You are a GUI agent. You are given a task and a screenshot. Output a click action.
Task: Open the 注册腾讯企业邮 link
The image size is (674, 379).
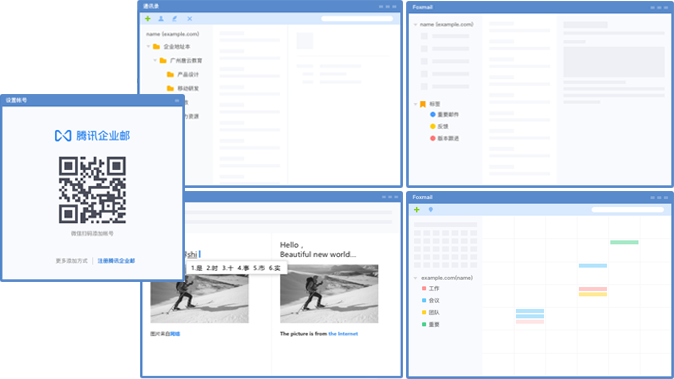116,261
